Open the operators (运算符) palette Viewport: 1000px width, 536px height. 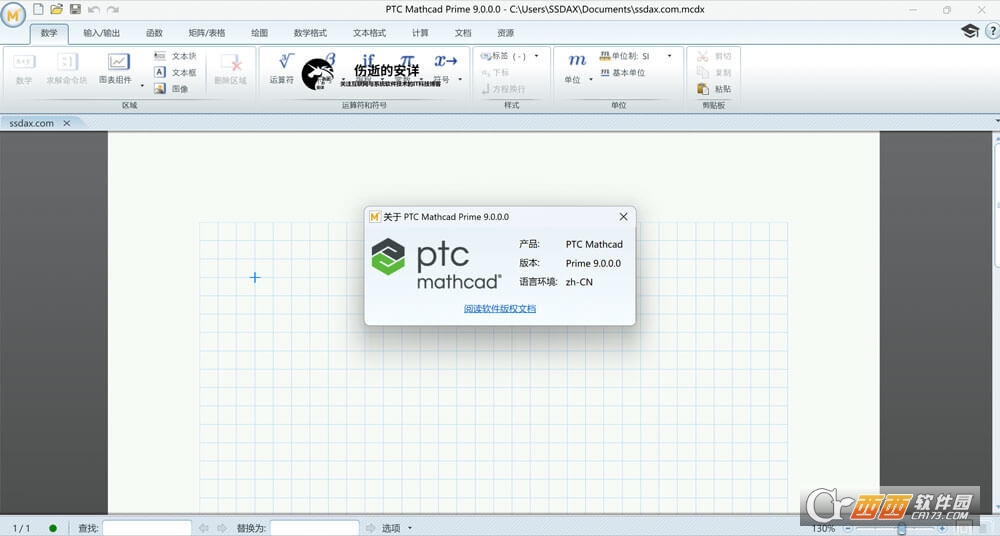[x=282, y=68]
